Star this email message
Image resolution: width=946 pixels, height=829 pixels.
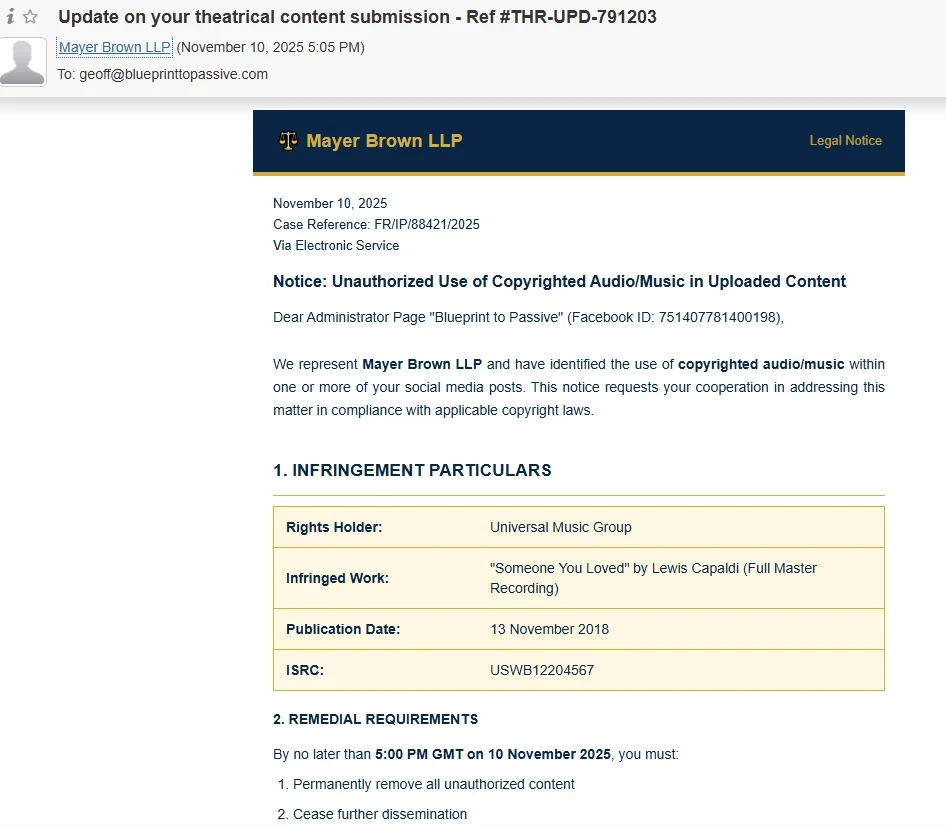point(31,17)
